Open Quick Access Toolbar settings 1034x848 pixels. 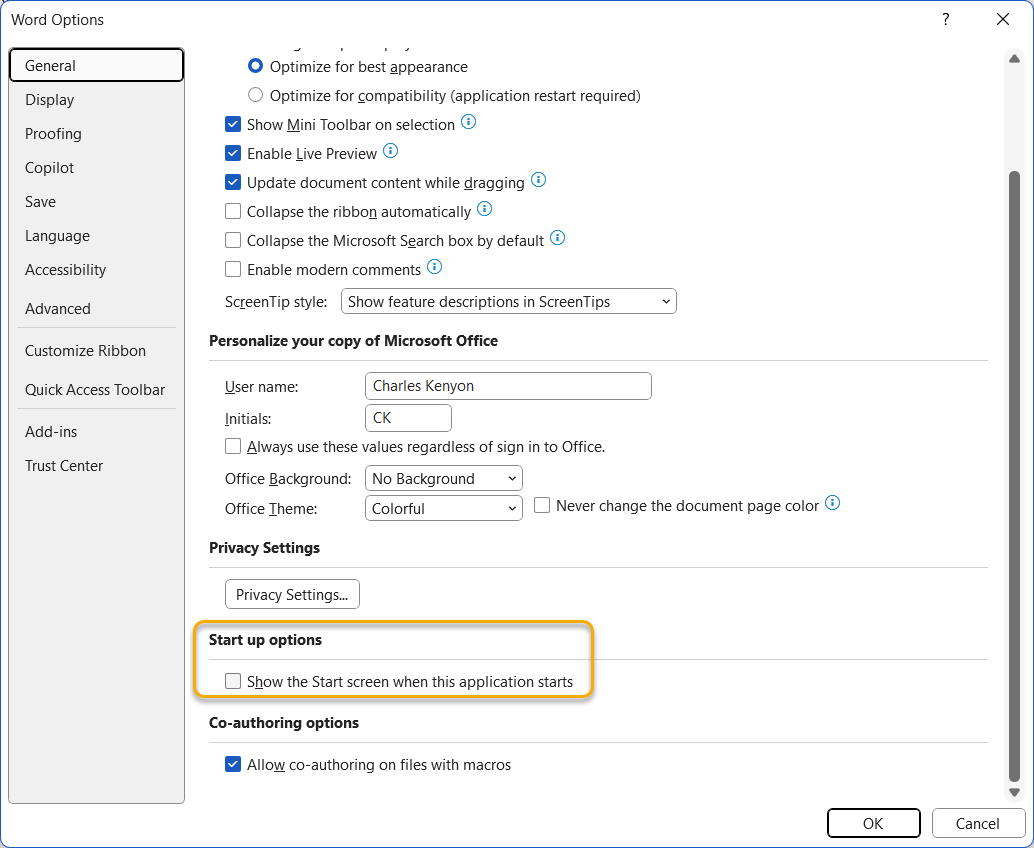pos(95,390)
